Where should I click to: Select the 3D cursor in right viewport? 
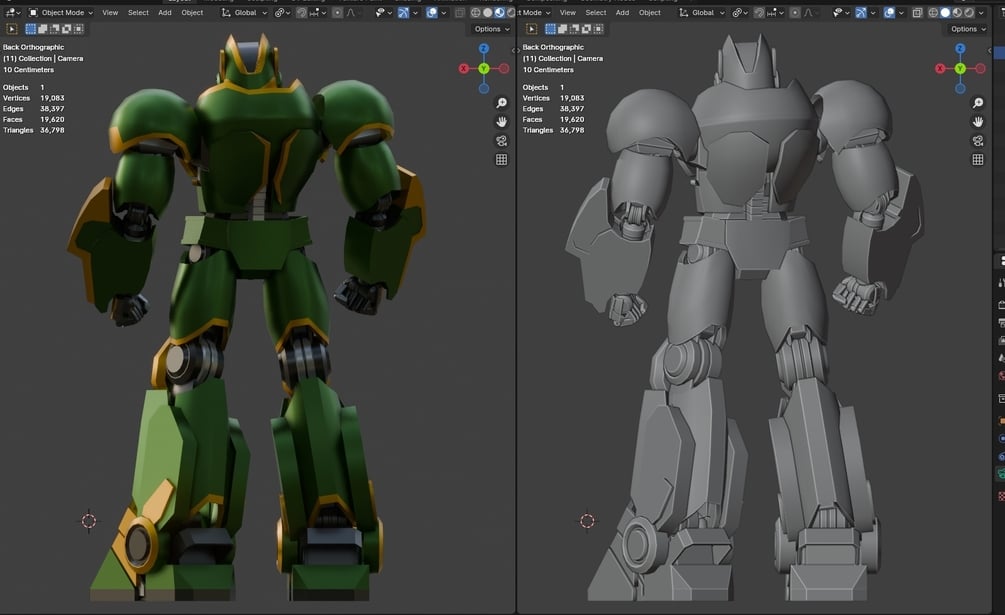coord(587,520)
